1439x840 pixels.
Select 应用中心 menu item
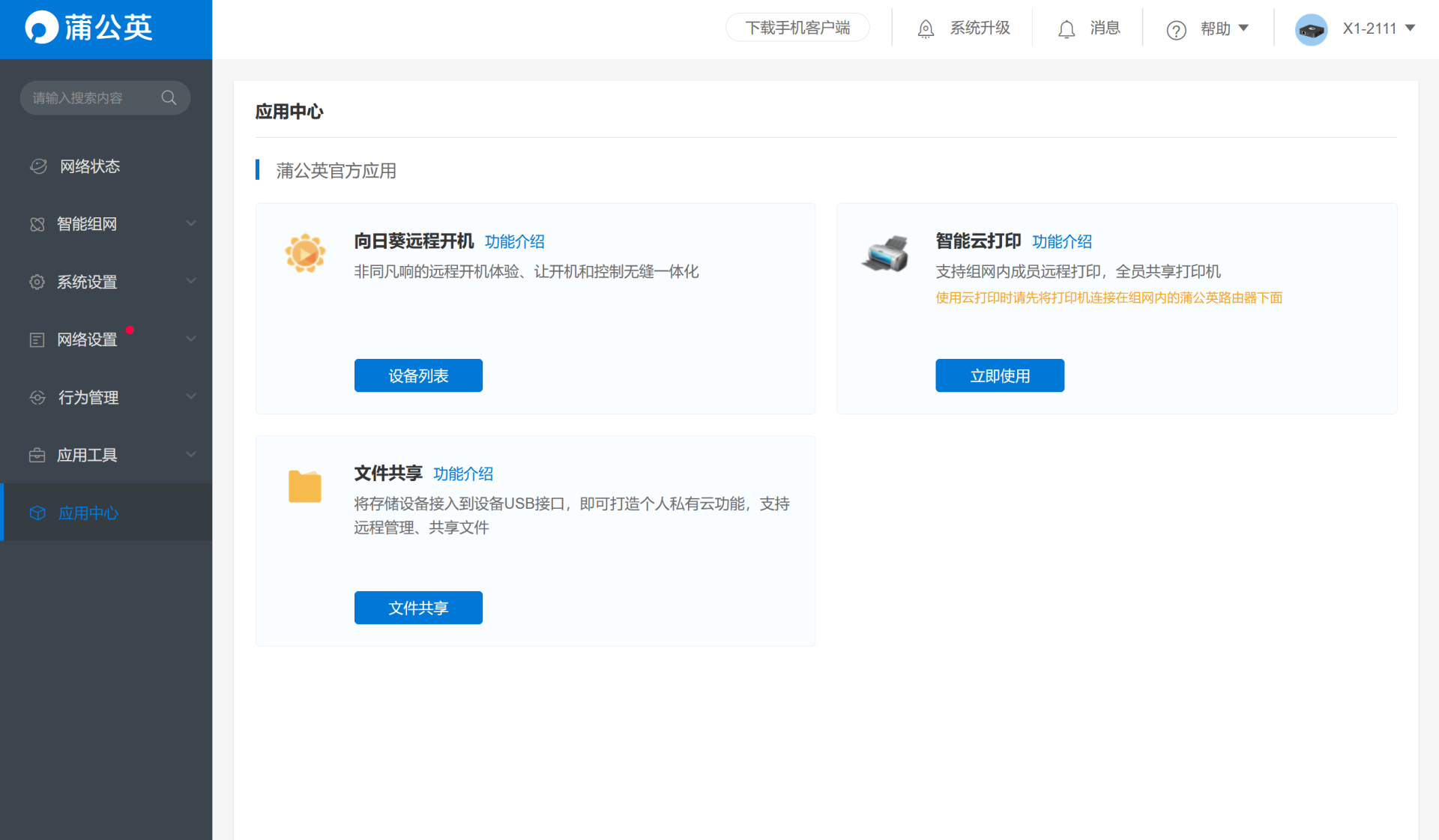(106, 513)
